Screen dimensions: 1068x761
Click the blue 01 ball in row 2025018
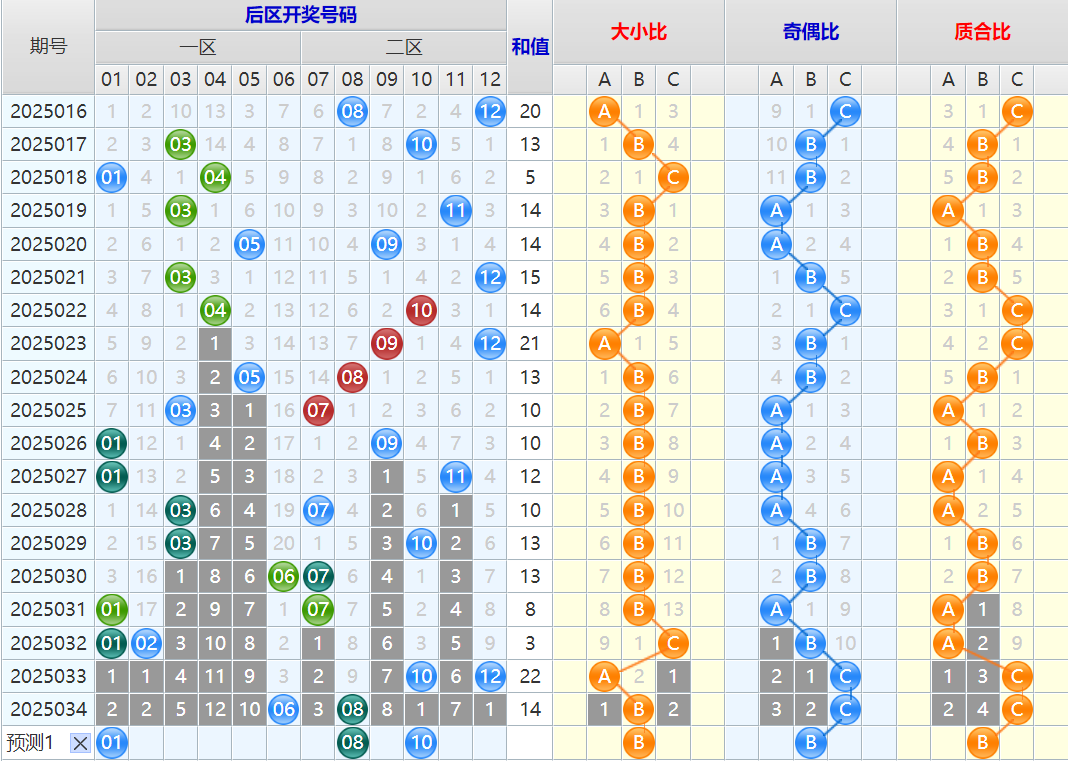(x=112, y=177)
